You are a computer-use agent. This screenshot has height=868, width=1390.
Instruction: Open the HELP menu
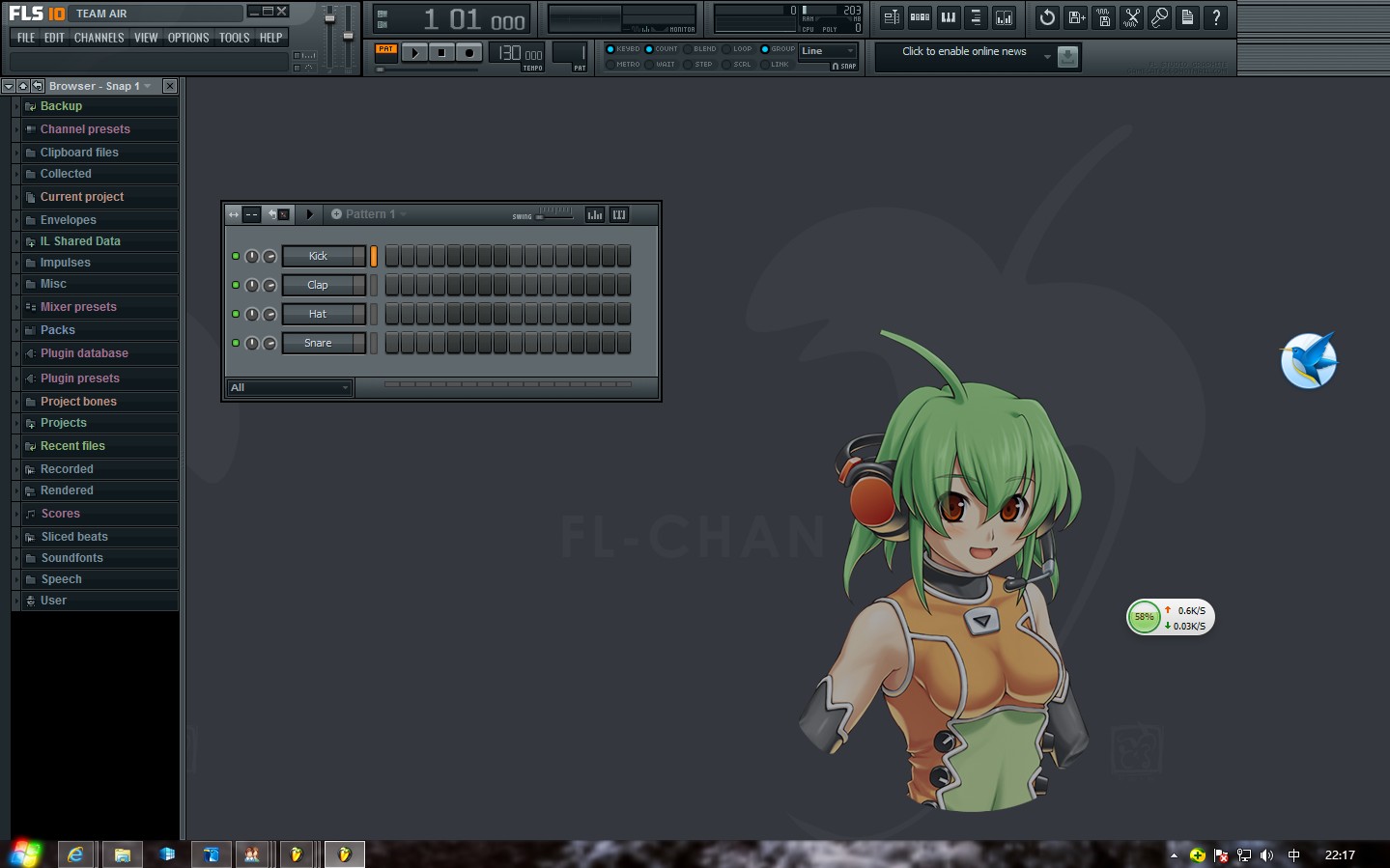pyautogui.click(x=270, y=38)
